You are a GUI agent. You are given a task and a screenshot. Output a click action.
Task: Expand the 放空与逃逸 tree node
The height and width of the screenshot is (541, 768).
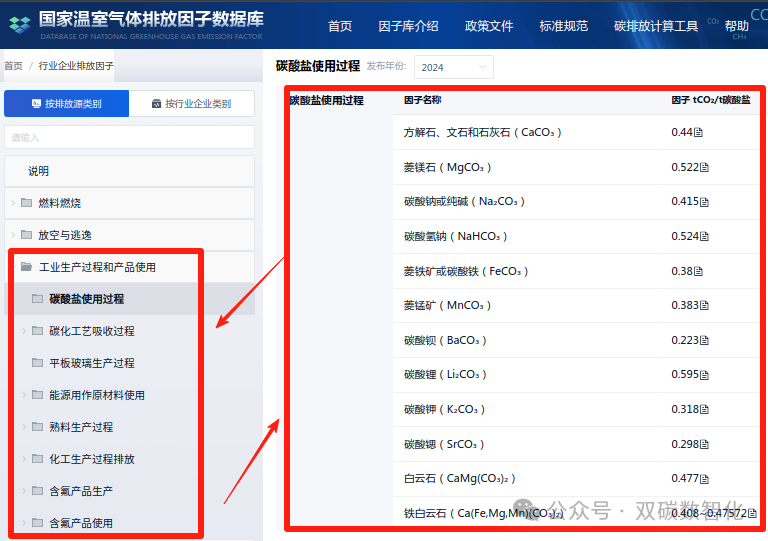(x=13, y=235)
